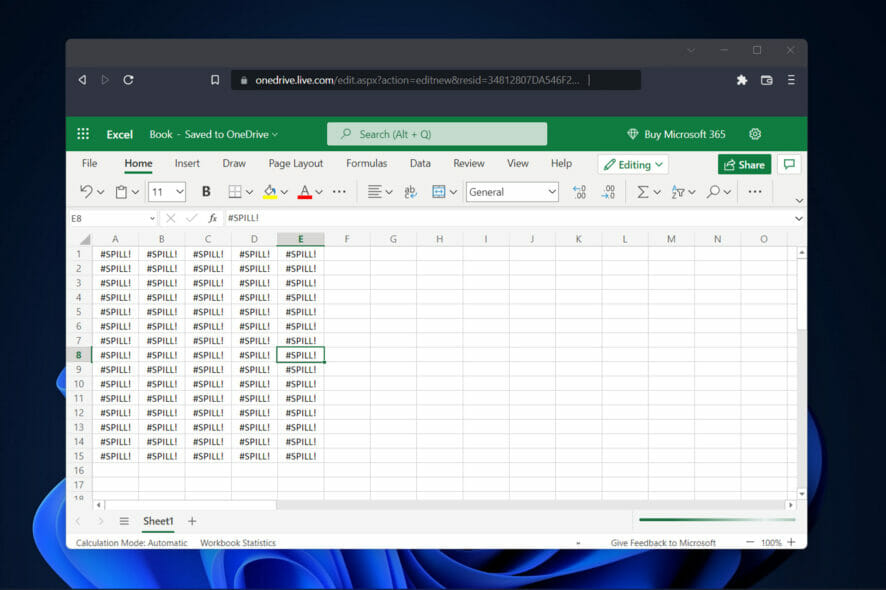The height and width of the screenshot is (590, 886).
Task: Open the comments pane icon
Action: pos(789,164)
